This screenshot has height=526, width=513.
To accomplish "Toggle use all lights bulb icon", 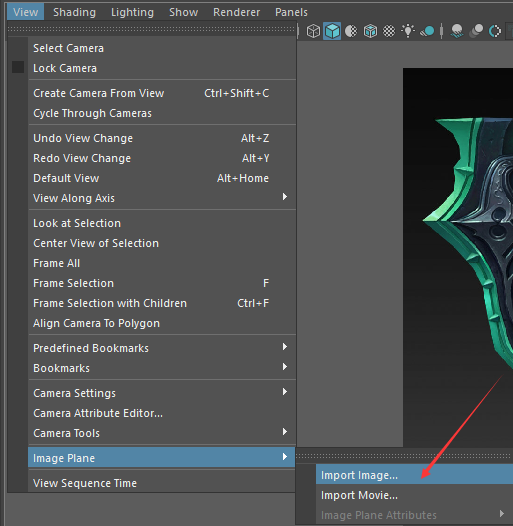I will [x=408, y=31].
